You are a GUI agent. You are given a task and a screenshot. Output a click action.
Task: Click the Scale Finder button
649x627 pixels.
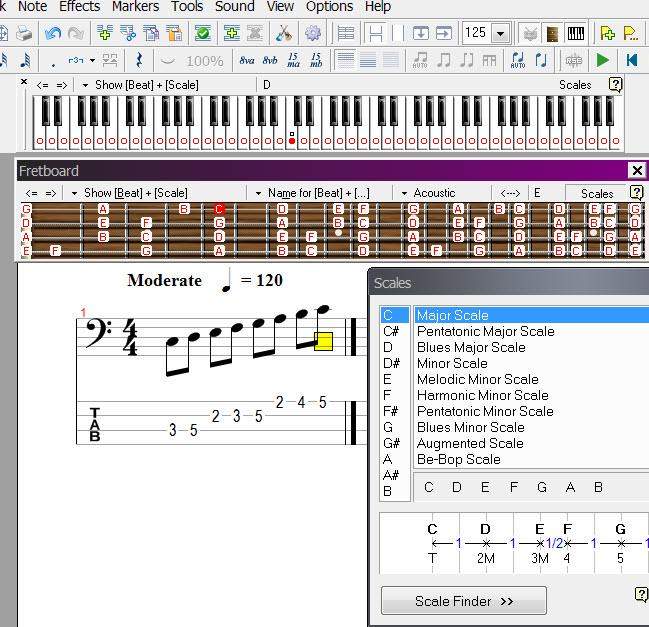click(x=463, y=601)
